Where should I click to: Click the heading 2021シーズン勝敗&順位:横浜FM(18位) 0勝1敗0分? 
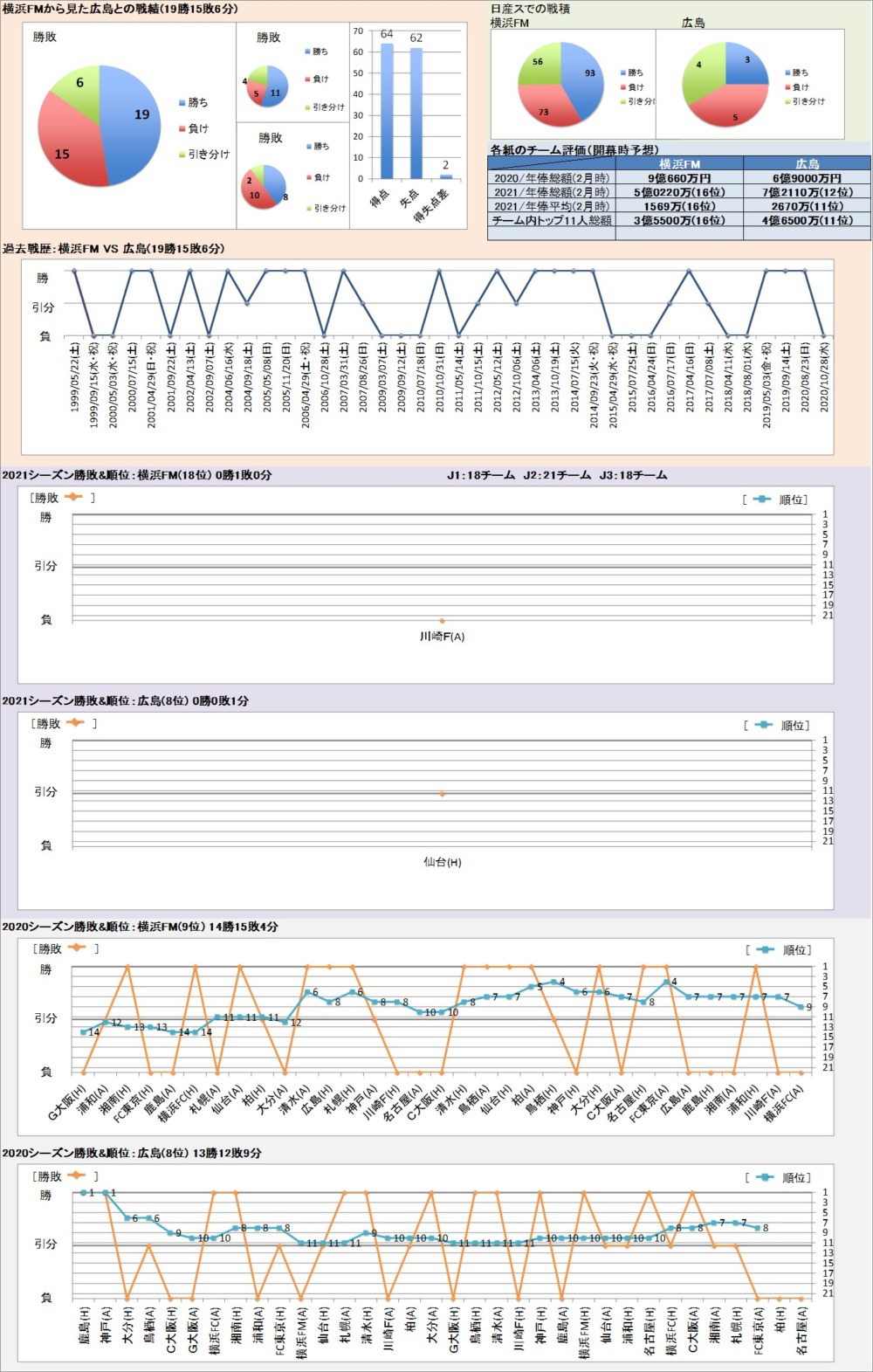pos(137,475)
